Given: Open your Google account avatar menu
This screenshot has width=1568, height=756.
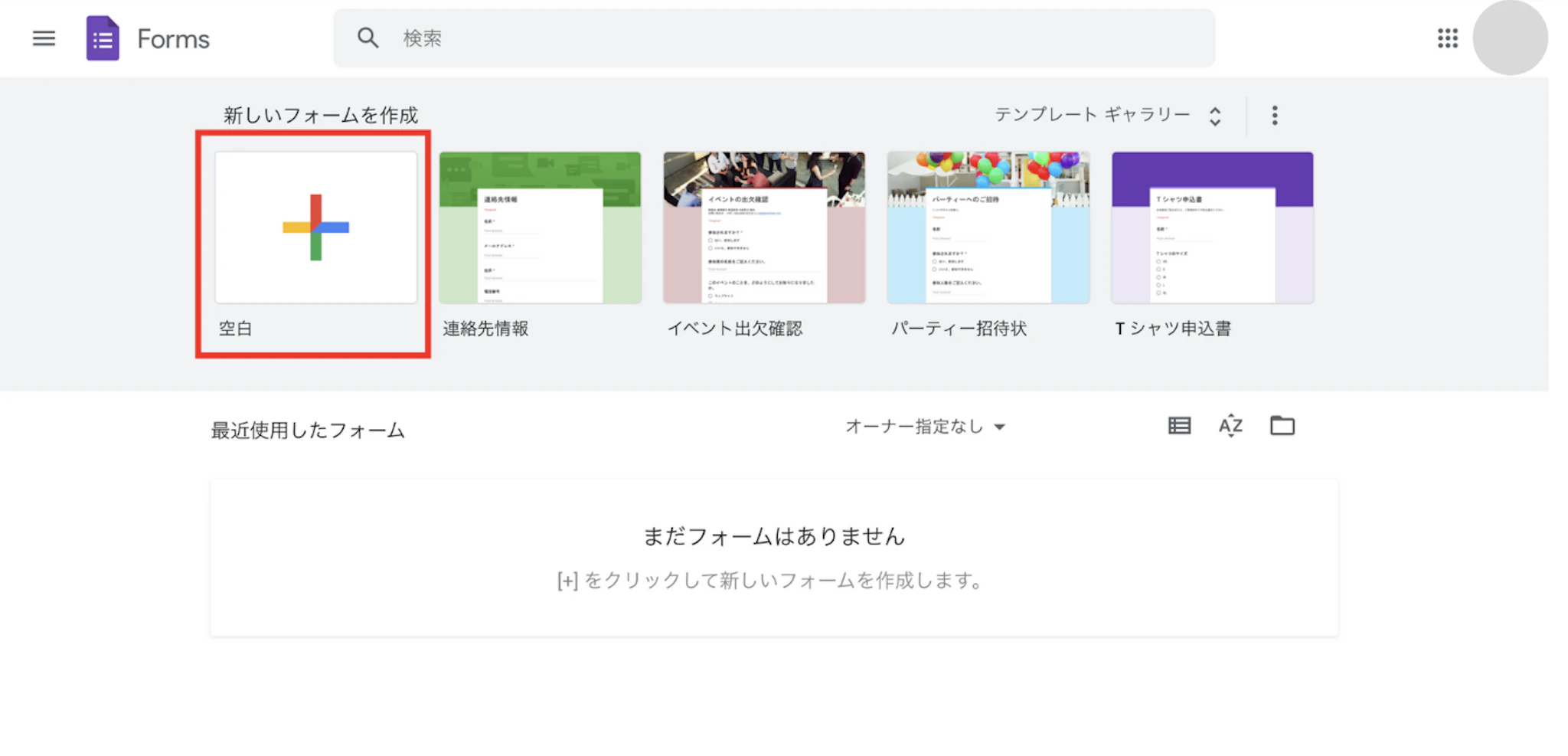Looking at the screenshot, I should (x=1510, y=38).
